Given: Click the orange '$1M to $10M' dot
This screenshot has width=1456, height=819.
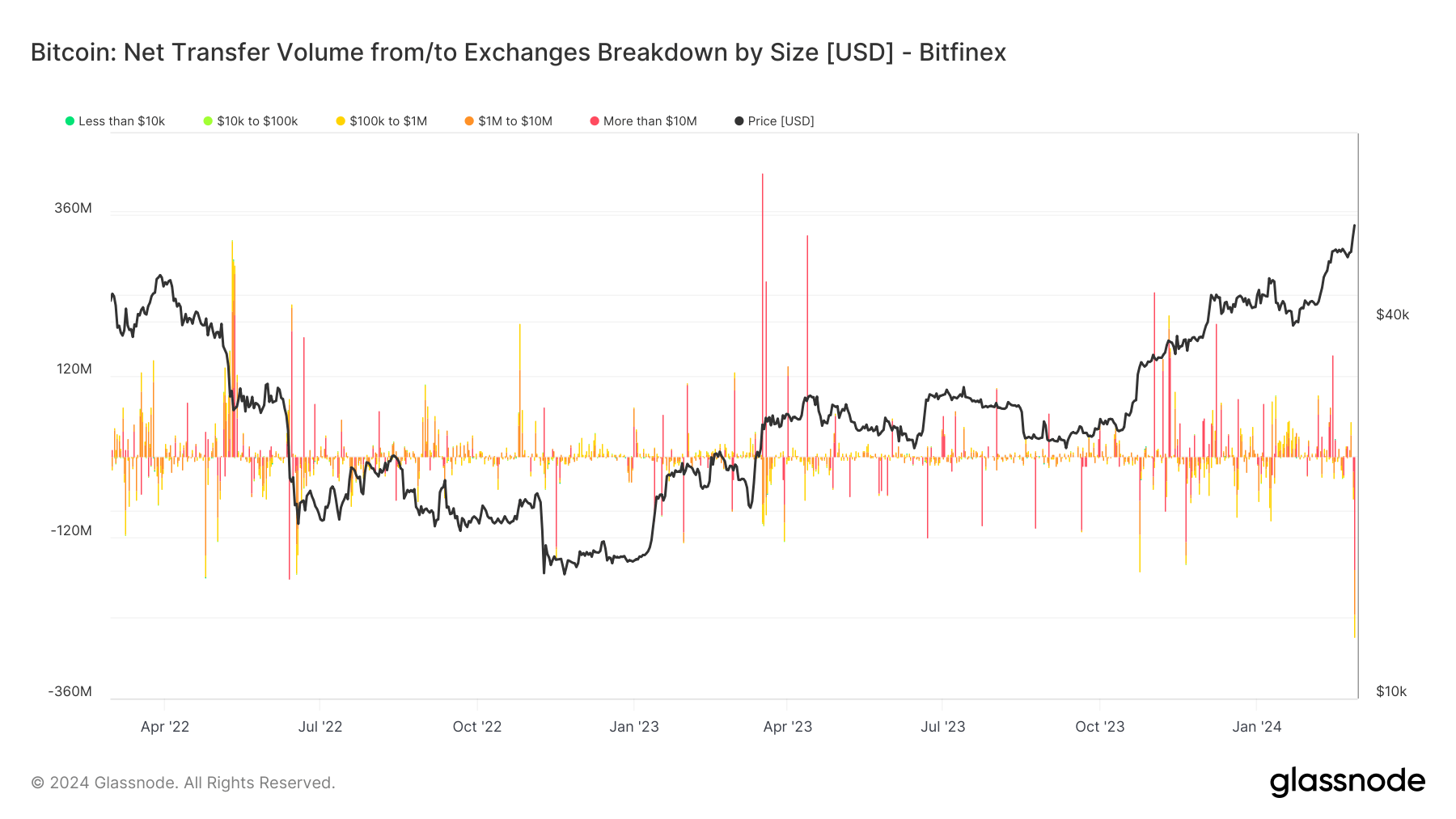Looking at the screenshot, I should (x=469, y=121).
